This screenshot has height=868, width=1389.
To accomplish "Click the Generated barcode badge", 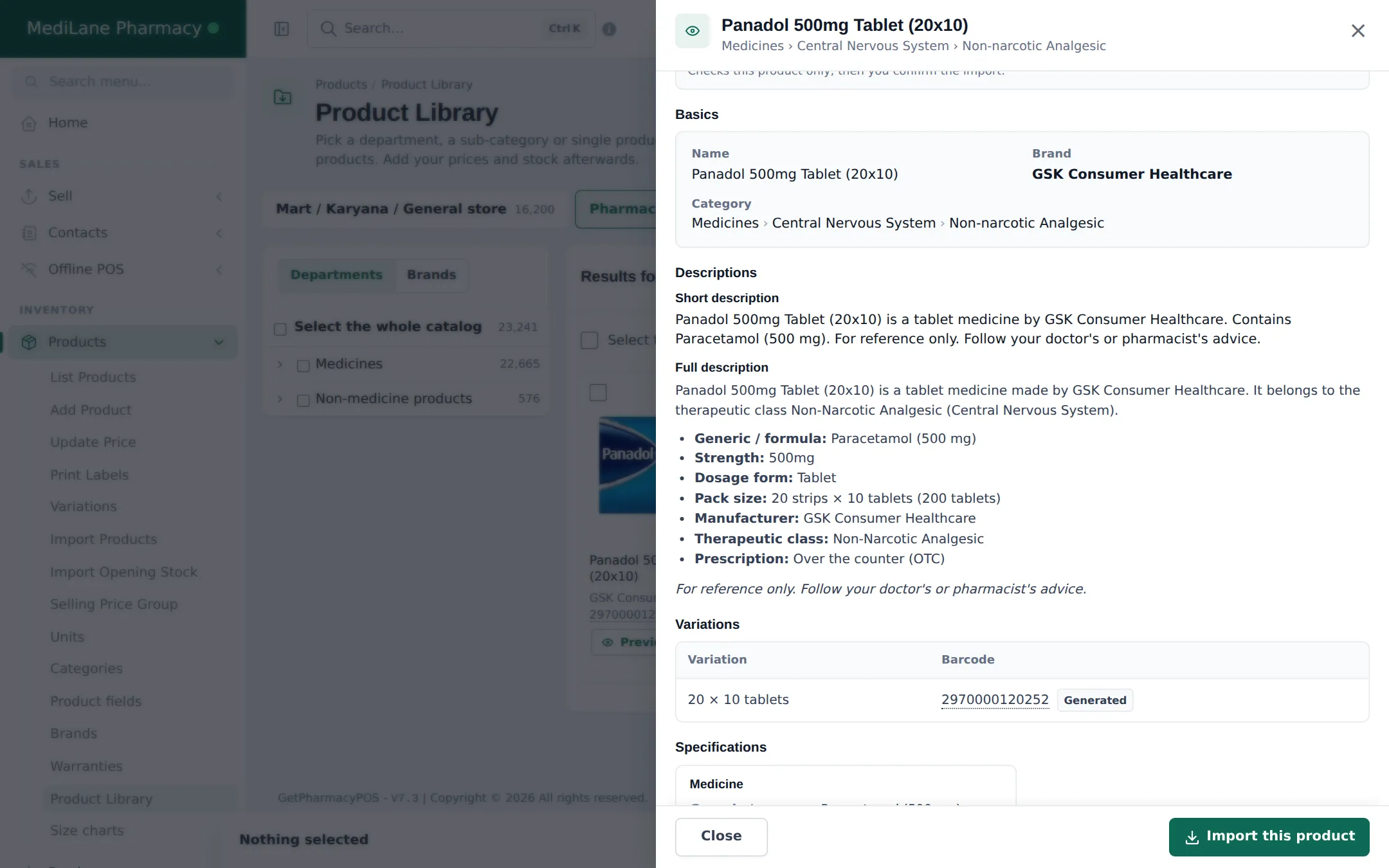I will 1094,700.
